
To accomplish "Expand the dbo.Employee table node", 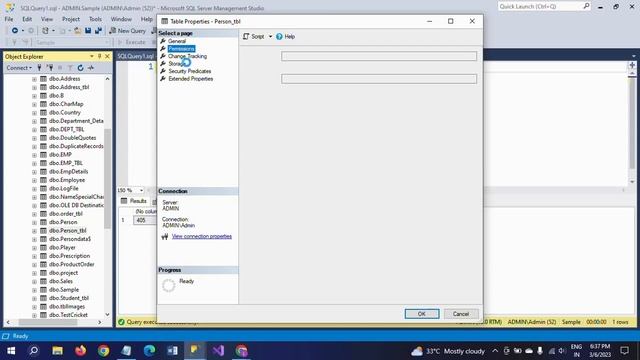I will (x=34, y=180).
